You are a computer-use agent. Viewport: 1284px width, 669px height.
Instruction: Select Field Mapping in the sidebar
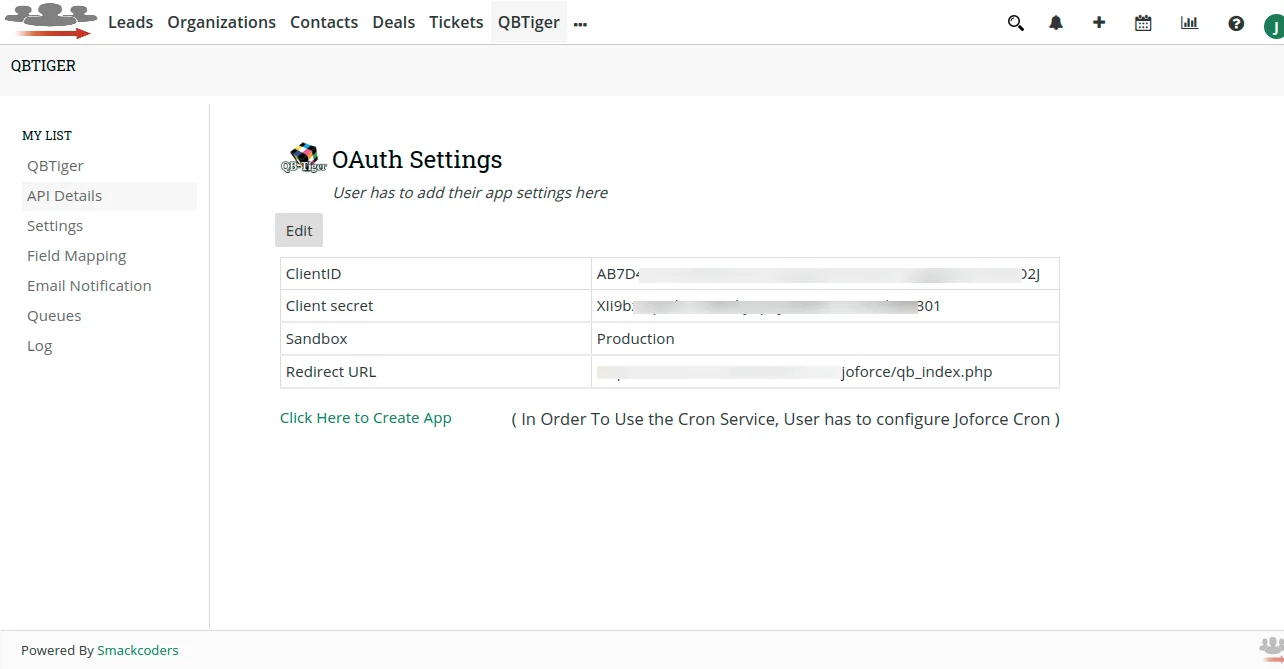pos(76,255)
